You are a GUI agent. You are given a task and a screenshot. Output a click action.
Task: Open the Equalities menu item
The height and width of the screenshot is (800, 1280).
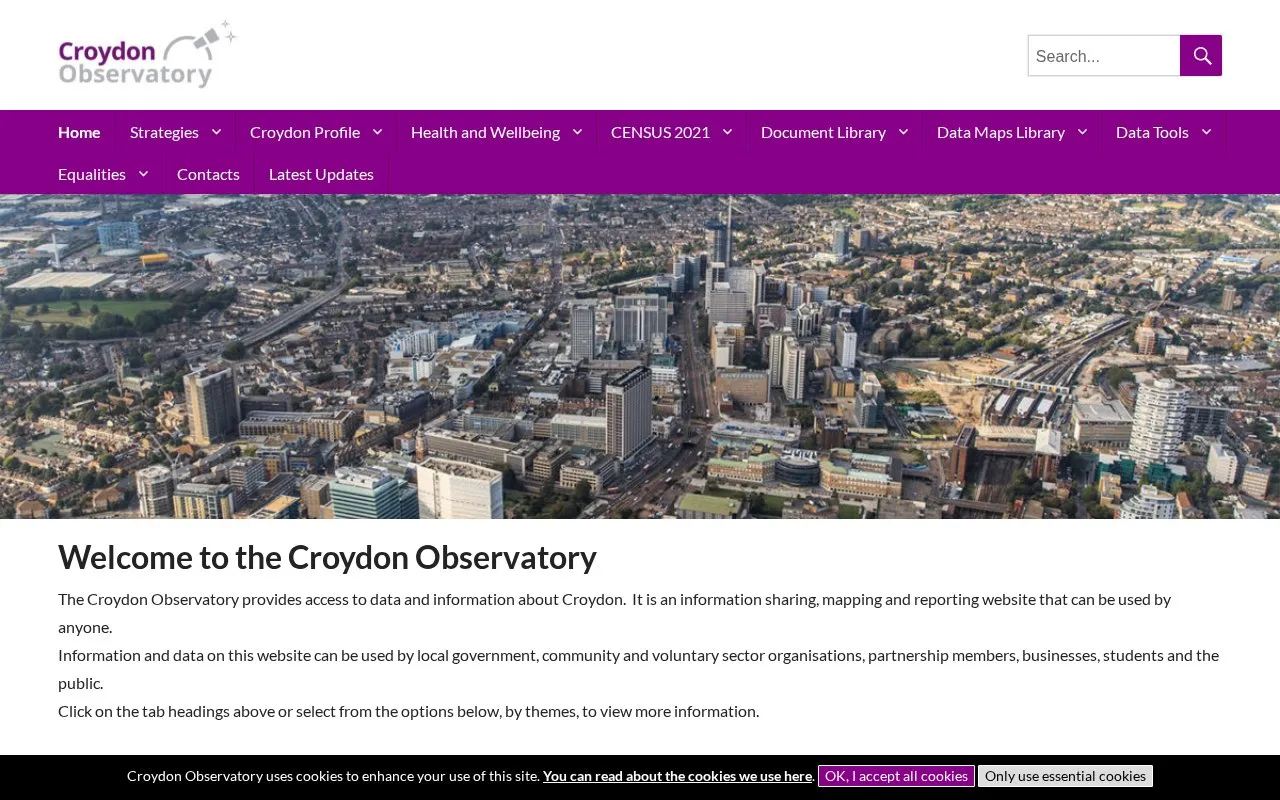92,174
